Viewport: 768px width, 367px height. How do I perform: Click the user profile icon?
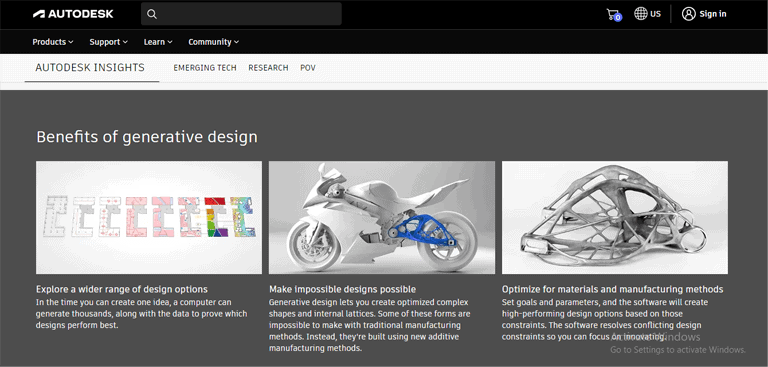click(x=689, y=14)
